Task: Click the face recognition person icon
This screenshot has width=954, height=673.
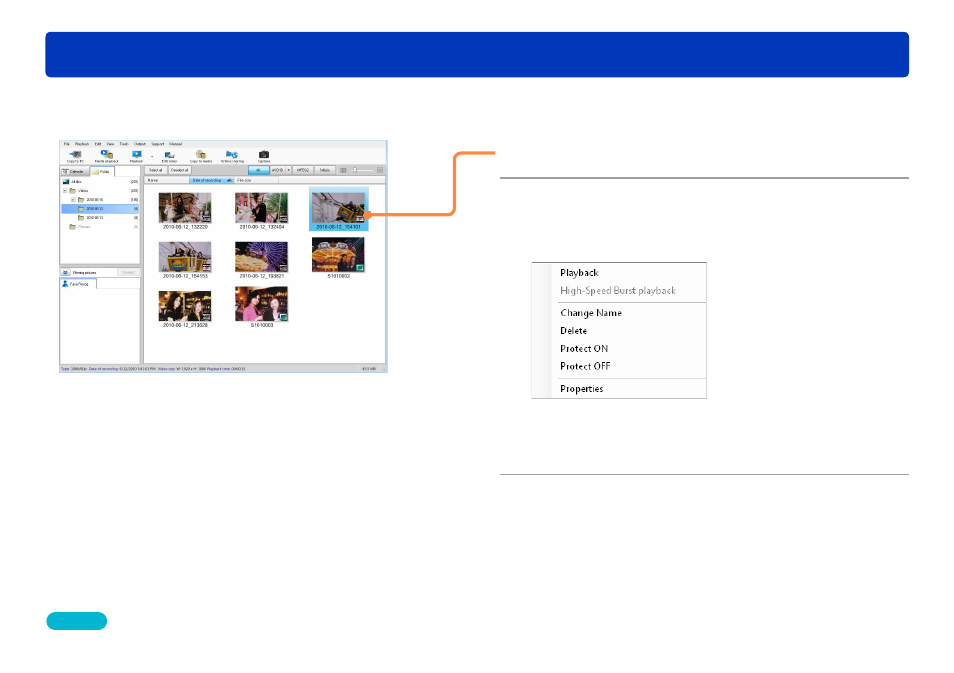Action: (66, 284)
